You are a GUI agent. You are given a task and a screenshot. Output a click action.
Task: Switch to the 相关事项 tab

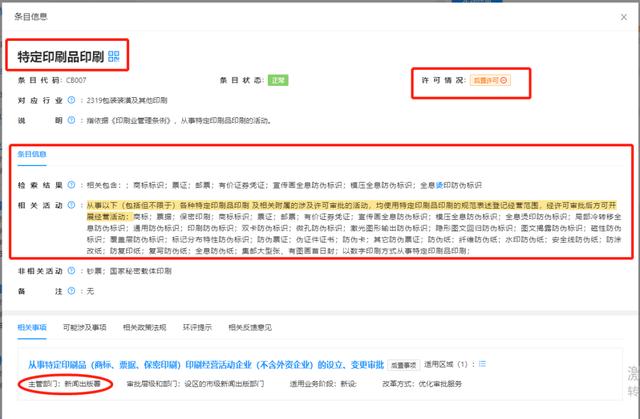[32, 327]
